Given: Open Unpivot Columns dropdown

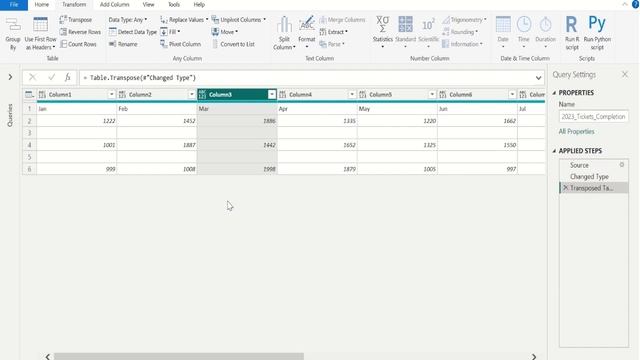Looking at the screenshot, I should tap(239, 20).
